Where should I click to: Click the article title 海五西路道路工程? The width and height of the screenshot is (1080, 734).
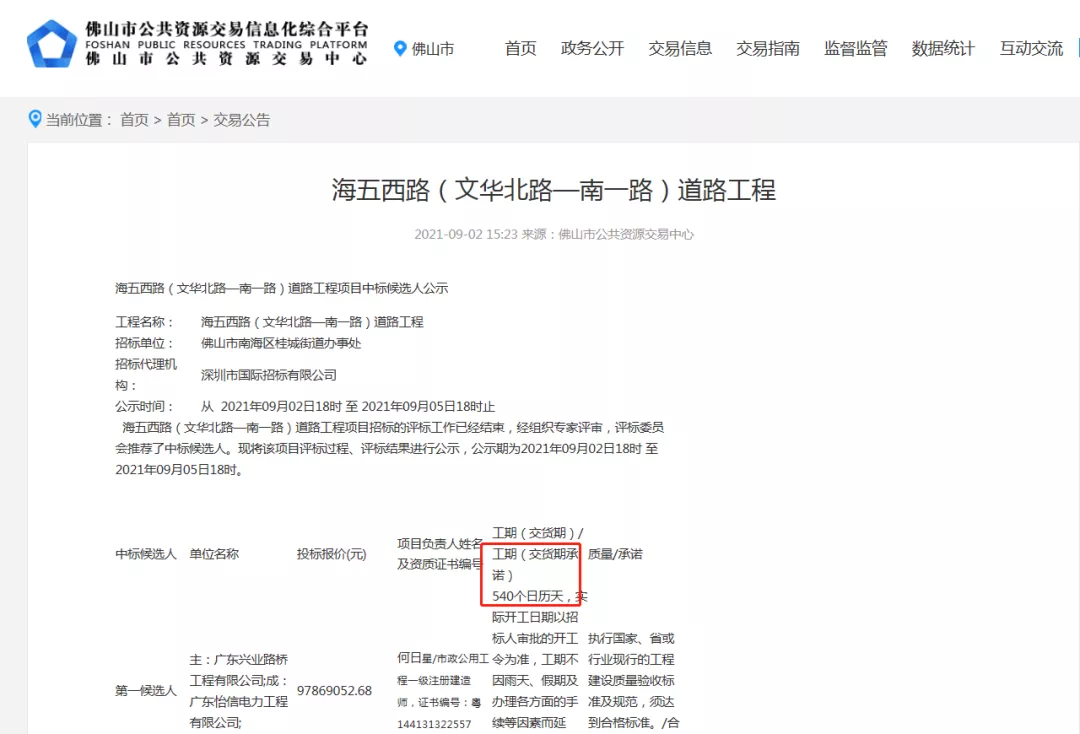553,189
